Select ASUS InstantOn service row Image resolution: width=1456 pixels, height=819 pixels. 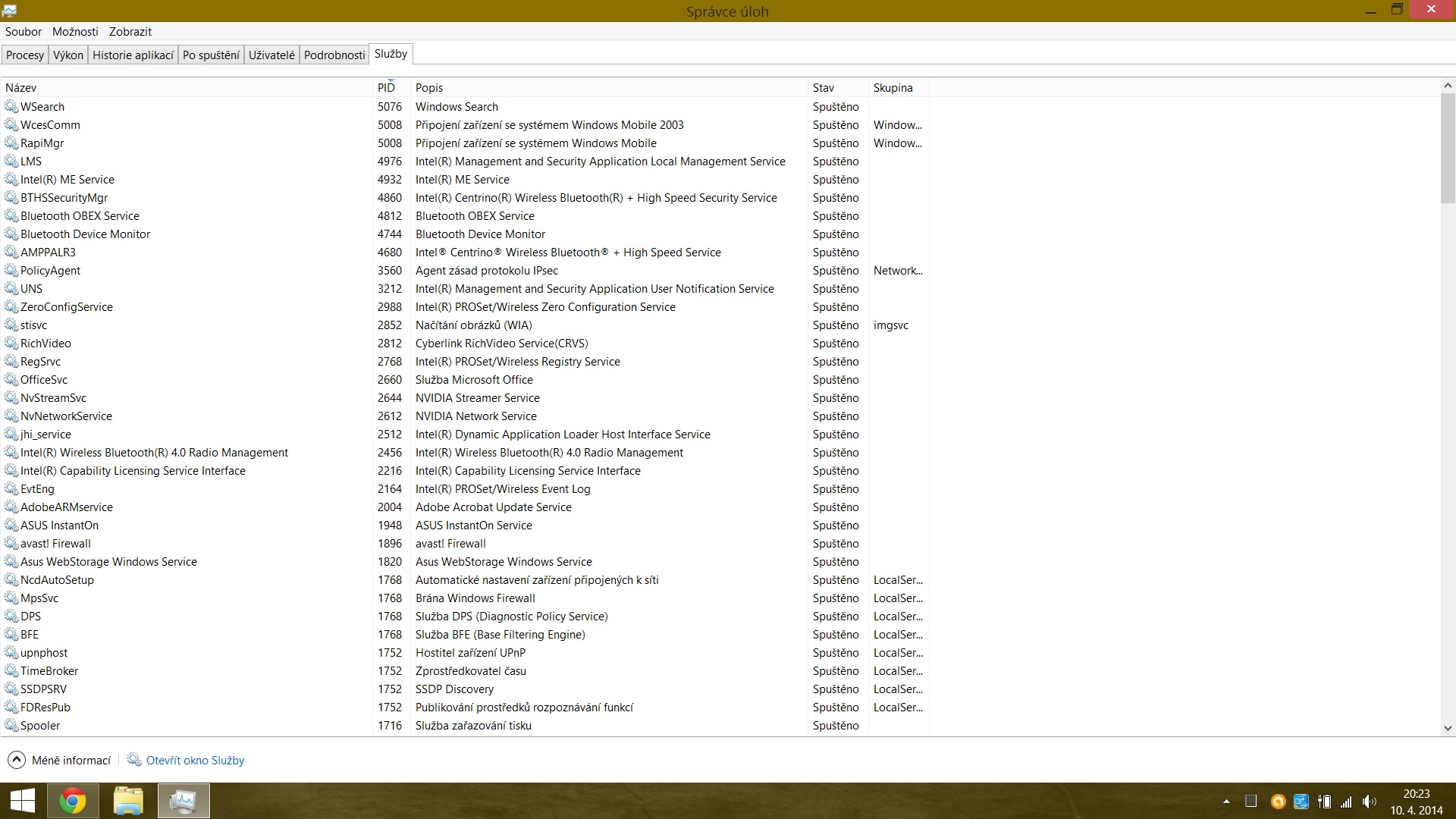pyautogui.click(x=464, y=525)
